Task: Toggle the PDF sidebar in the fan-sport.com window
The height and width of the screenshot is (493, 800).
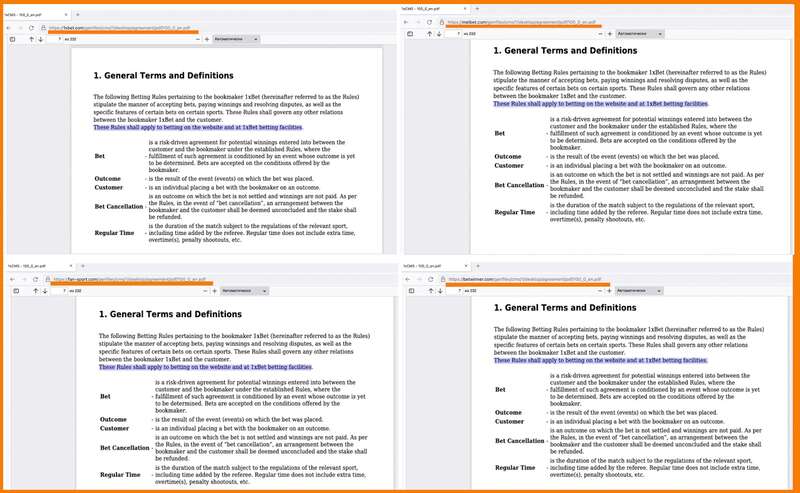Action: (x=17, y=290)
